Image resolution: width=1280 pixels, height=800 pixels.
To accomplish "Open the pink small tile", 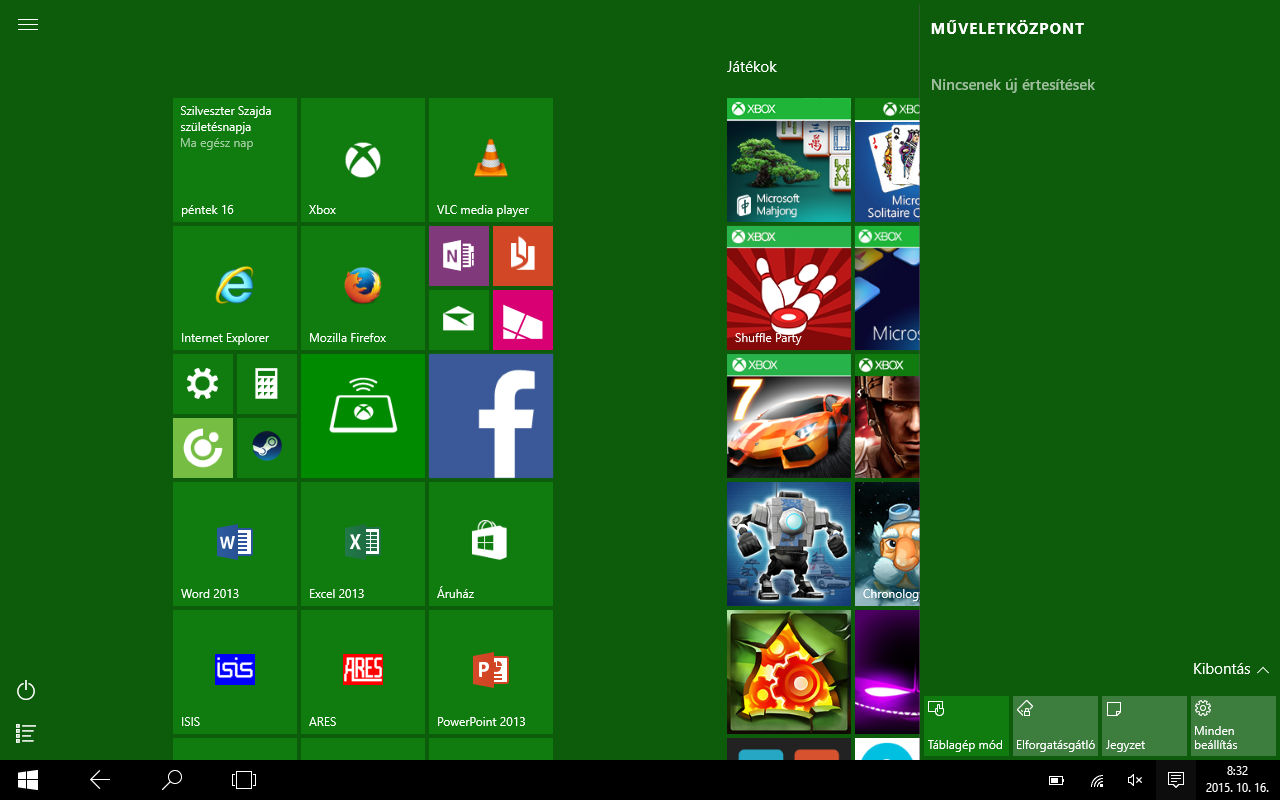I will [x=523, y=320].
